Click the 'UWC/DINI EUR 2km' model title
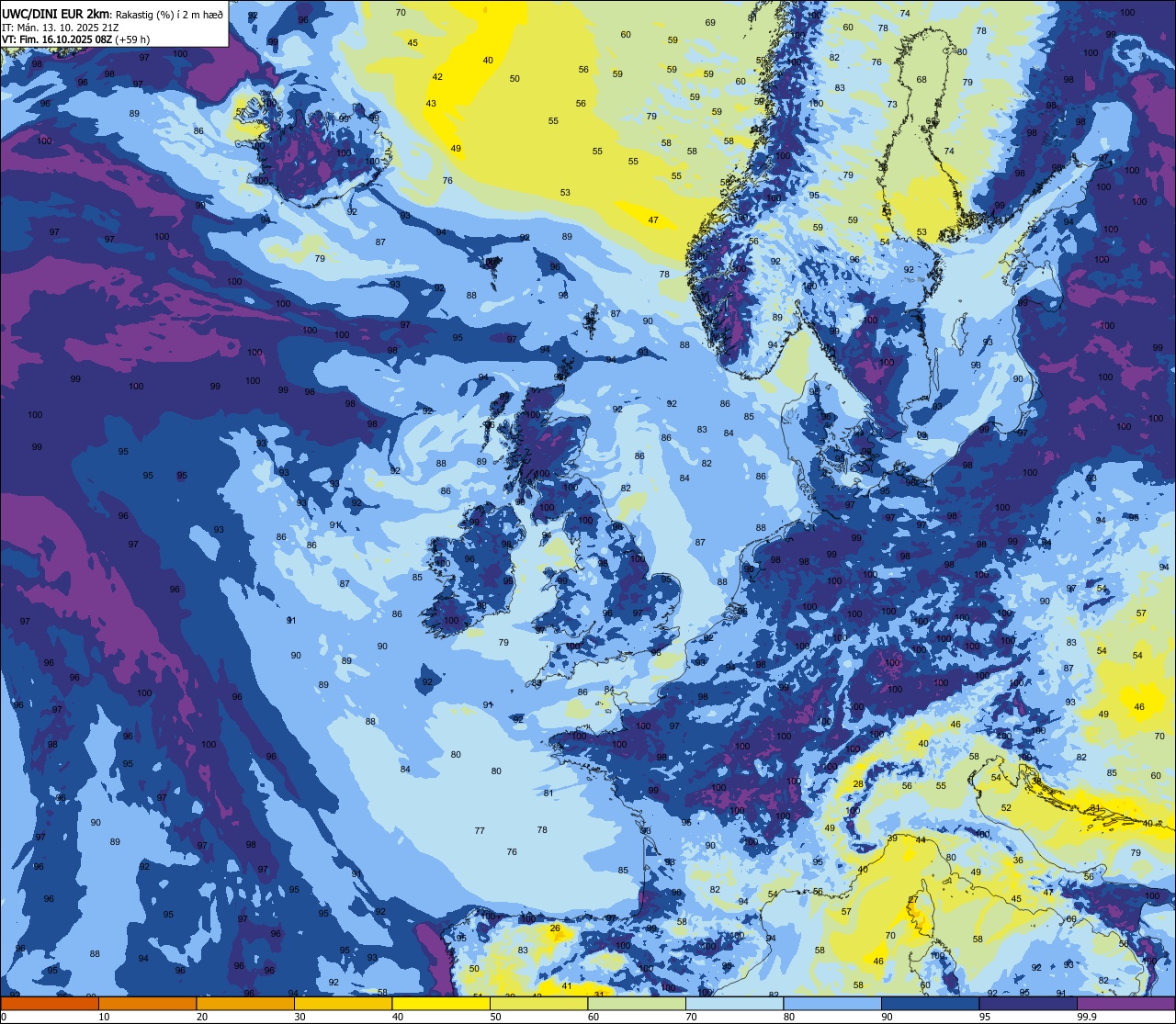This screenshot has width=1176, height=1024. 56,14
